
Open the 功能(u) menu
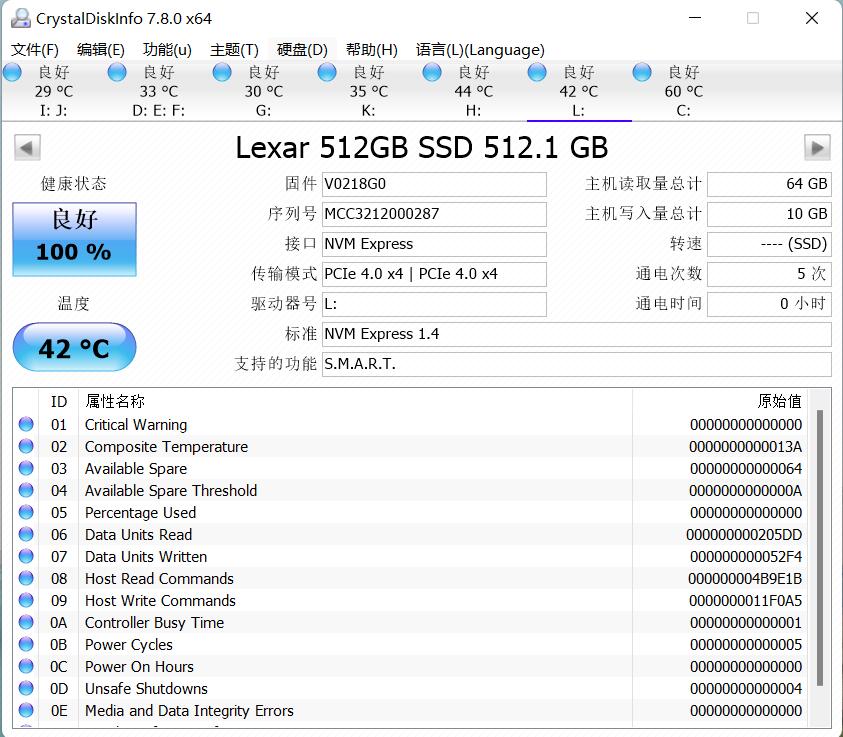pyautogui.click(x=166, y=49)
